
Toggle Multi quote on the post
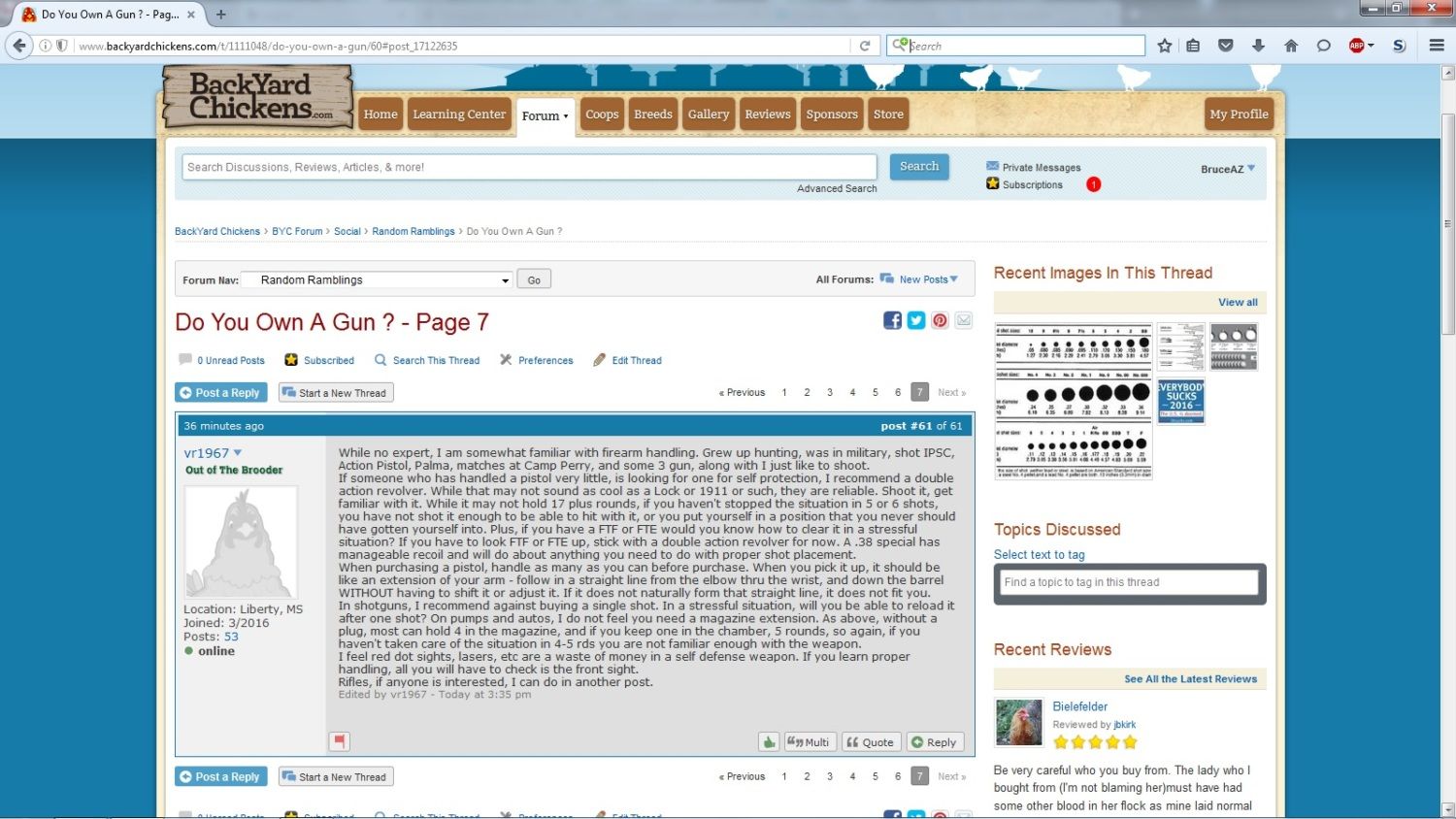tap(808, 742)
